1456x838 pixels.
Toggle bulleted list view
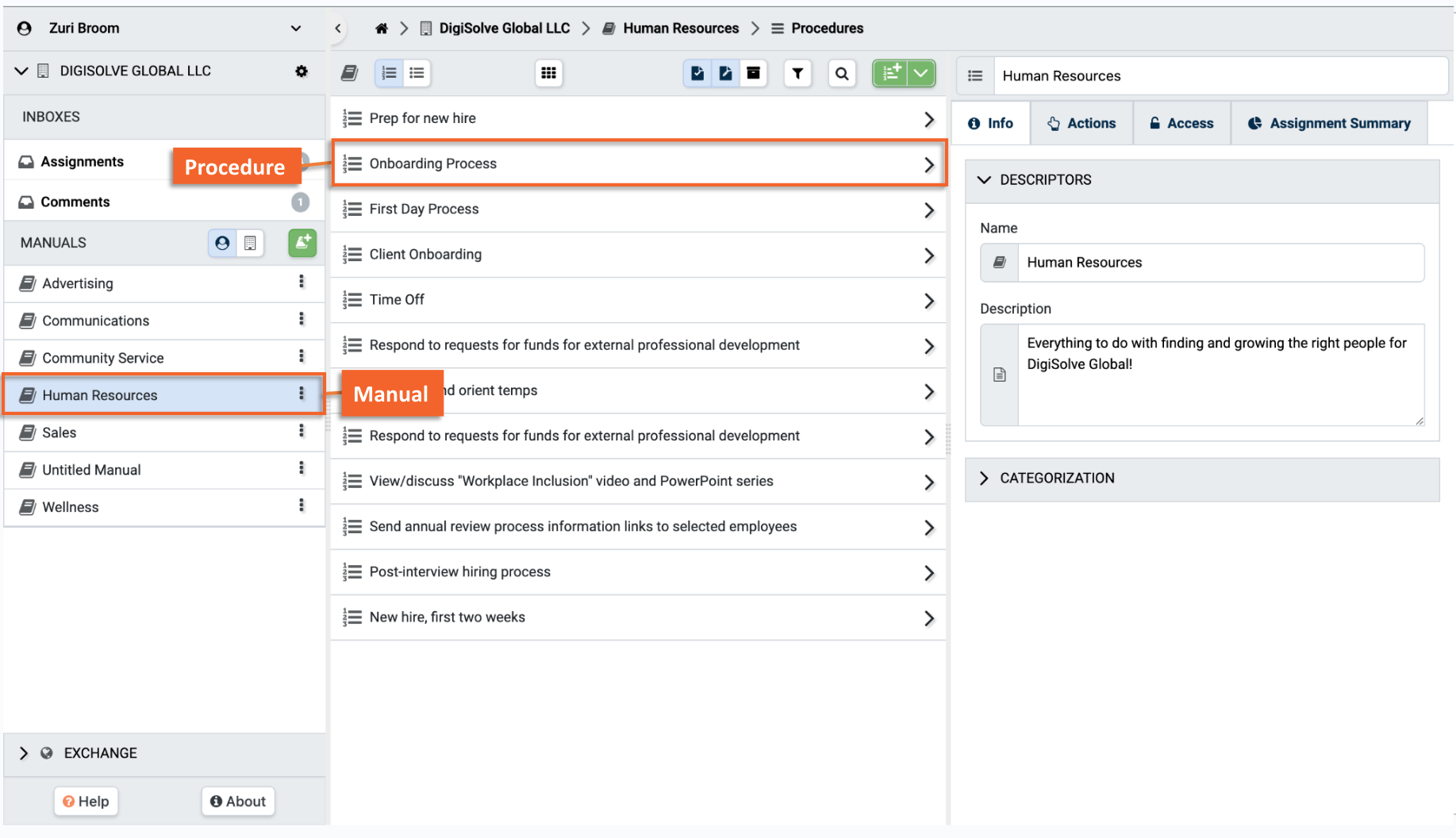417,74
